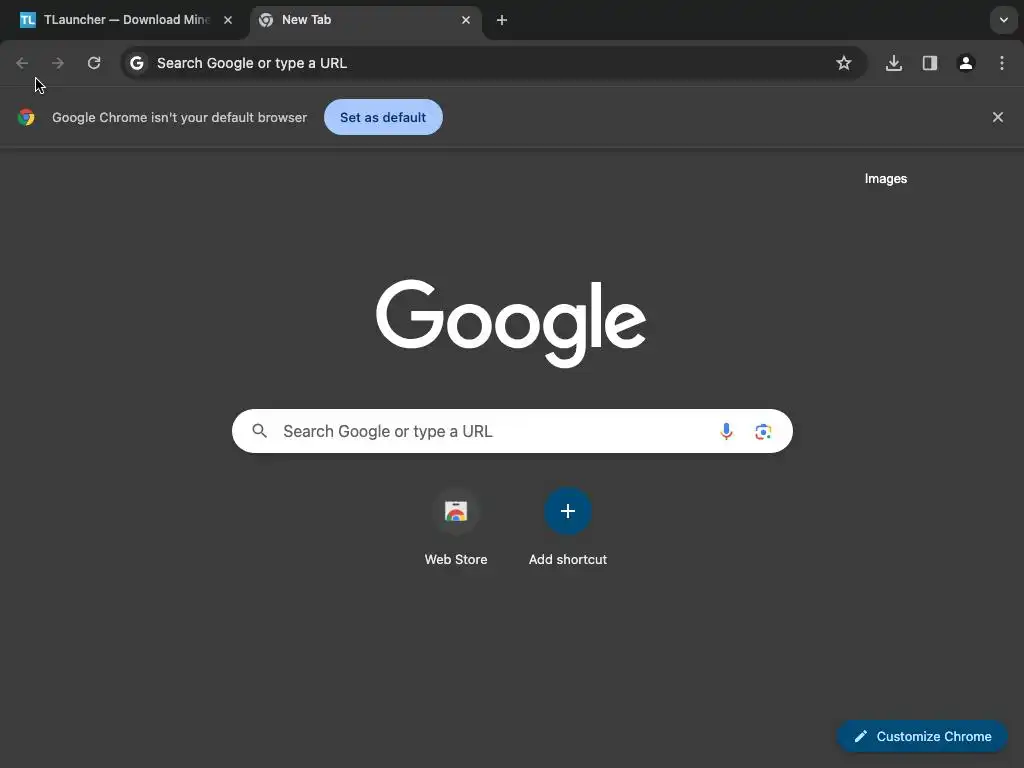Image resolution: width=1024 pixels, height=768 pixels.
Task: Click the Customize Chrome button
Action: (922, 737)
